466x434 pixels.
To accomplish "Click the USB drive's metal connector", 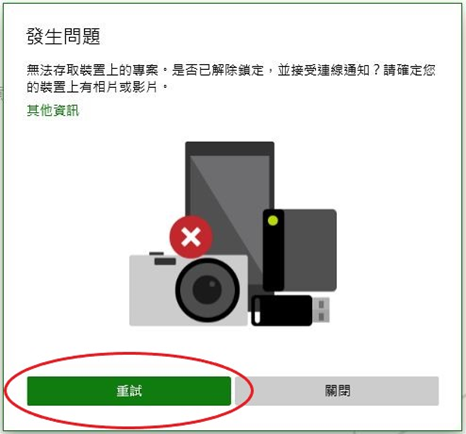I will point(321,310).
